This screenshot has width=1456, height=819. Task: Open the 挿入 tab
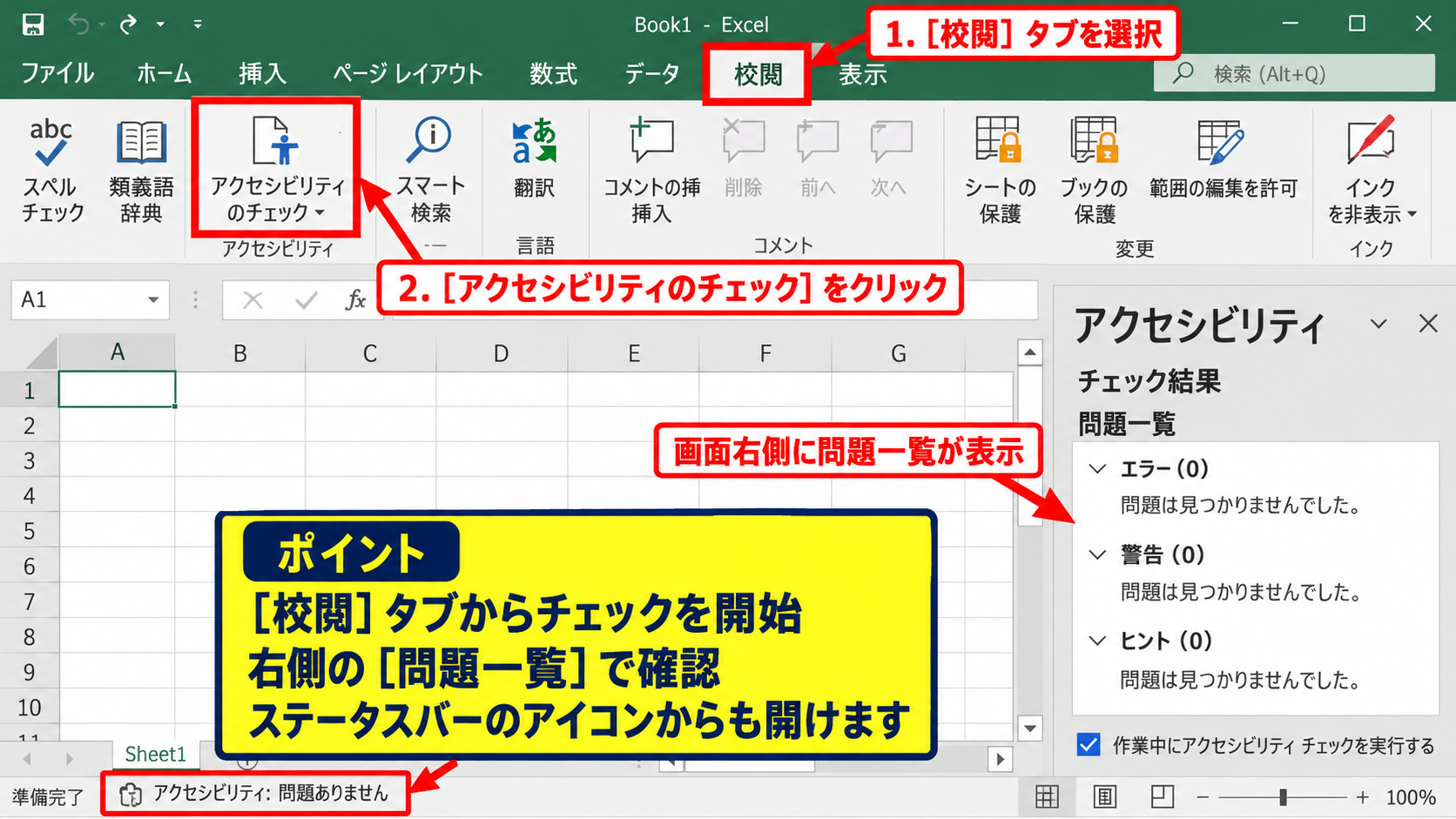(263, 74)
